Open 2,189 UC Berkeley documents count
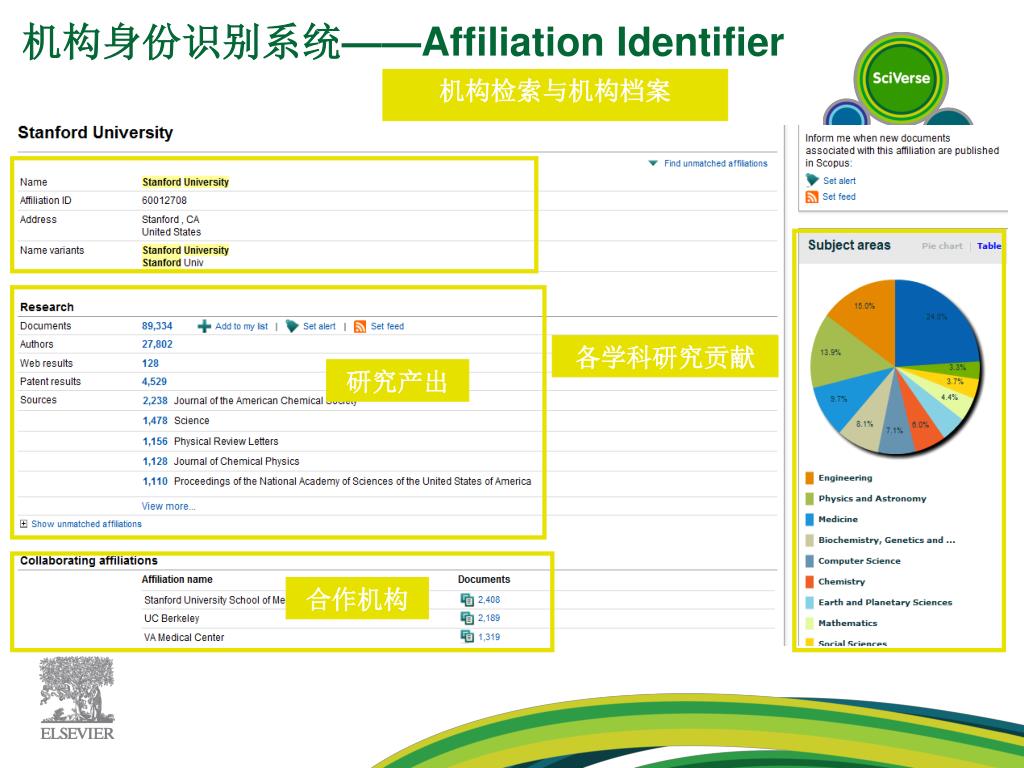The image size is (1024, 768). (x=489, y=618)
